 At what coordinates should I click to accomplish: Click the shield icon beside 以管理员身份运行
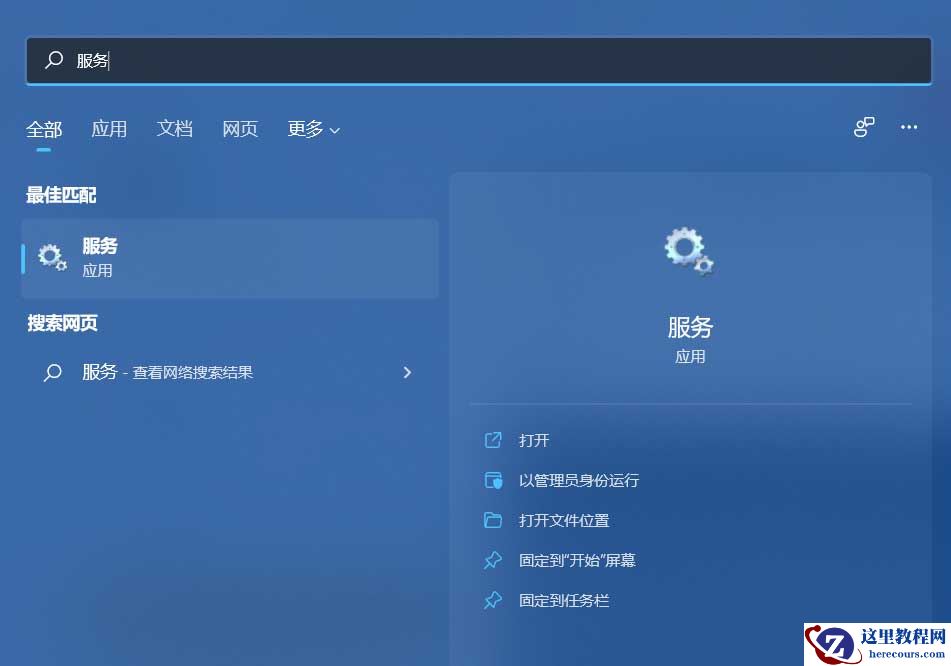tap(493, 480)
